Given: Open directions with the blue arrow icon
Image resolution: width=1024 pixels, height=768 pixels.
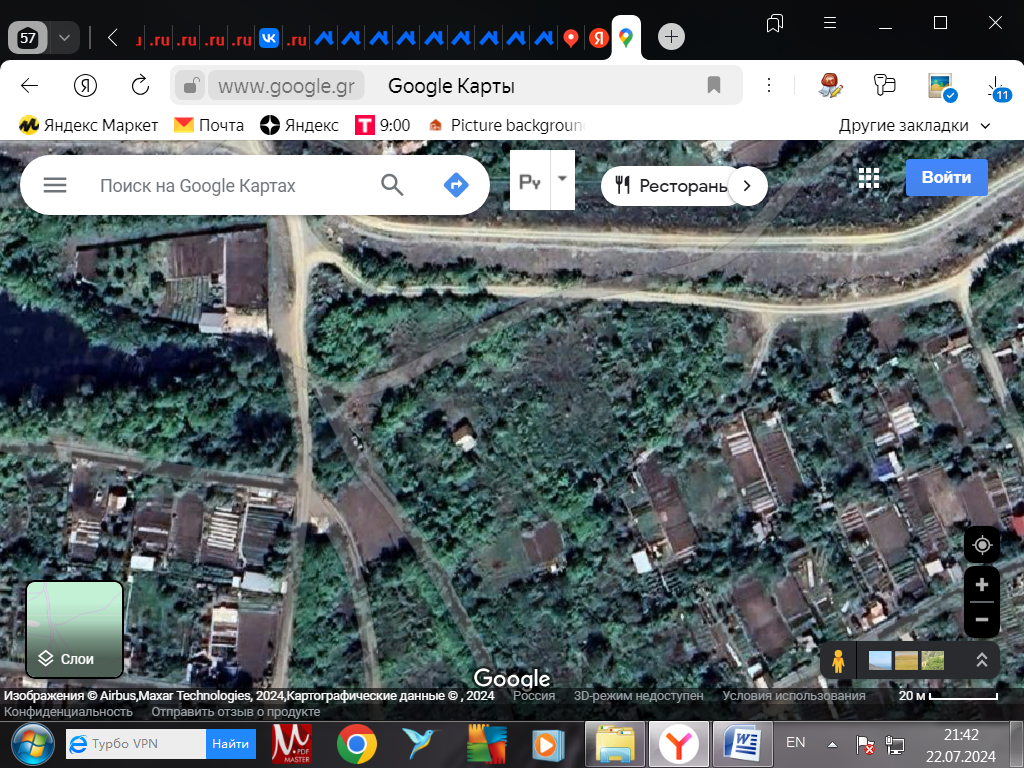Looking at the screenshot, I should coord(456,185).
